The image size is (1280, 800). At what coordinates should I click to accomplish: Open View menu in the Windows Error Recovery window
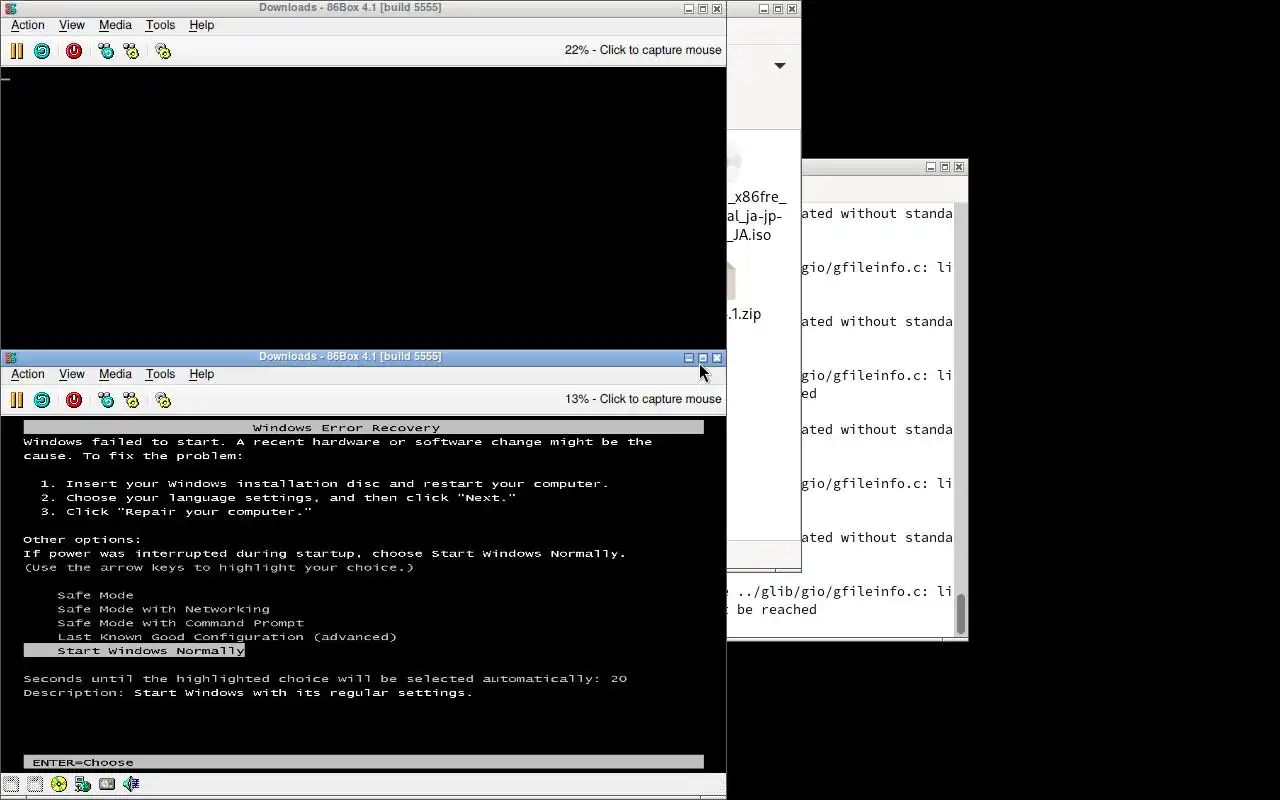72,374
